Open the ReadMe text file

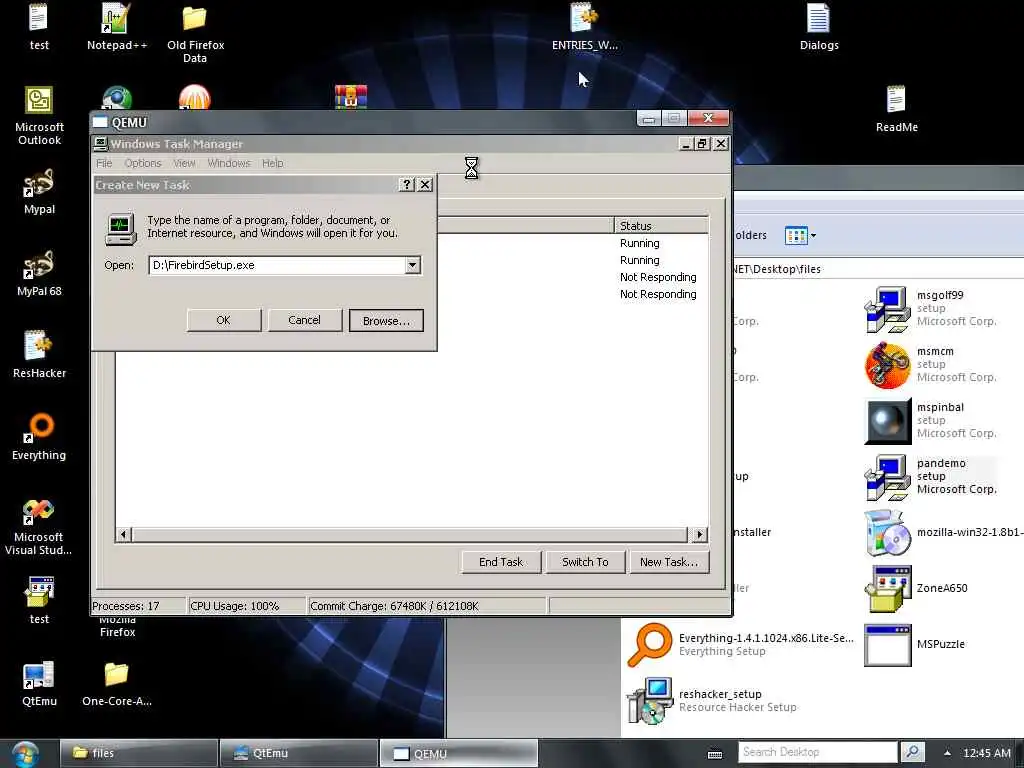point(896,108)
